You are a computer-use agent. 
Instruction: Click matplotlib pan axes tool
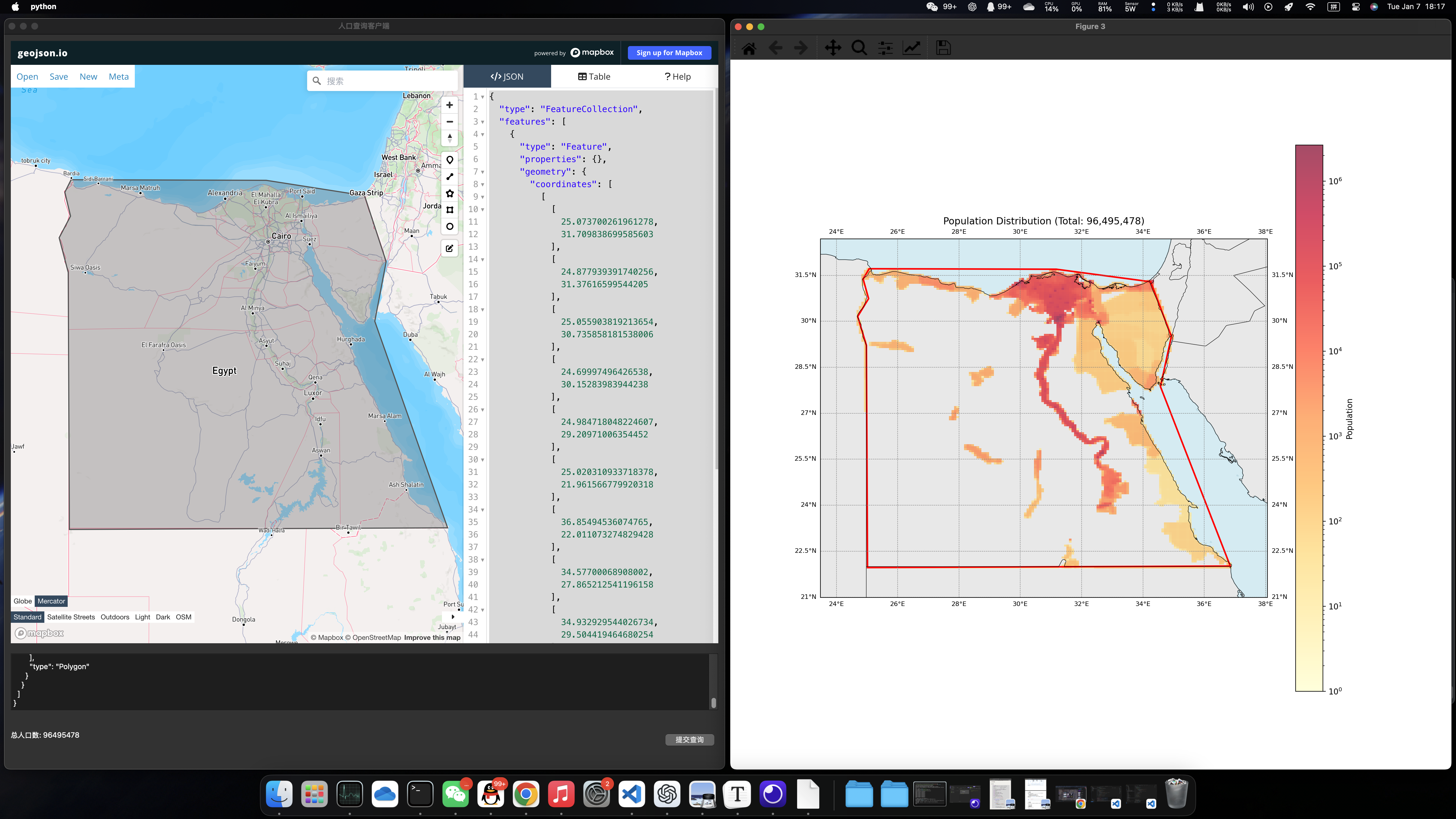point(833,48)
